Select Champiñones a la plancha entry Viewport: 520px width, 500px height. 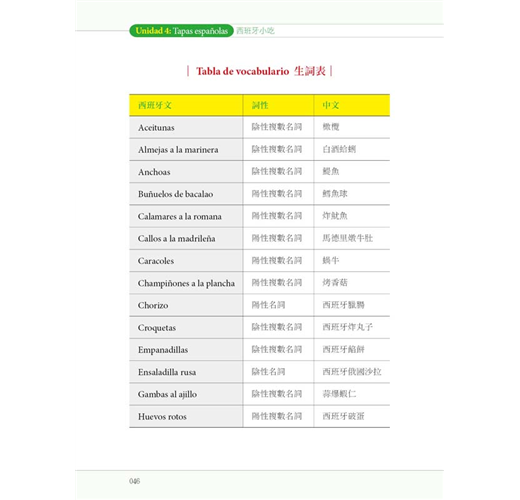pos(186,283)
